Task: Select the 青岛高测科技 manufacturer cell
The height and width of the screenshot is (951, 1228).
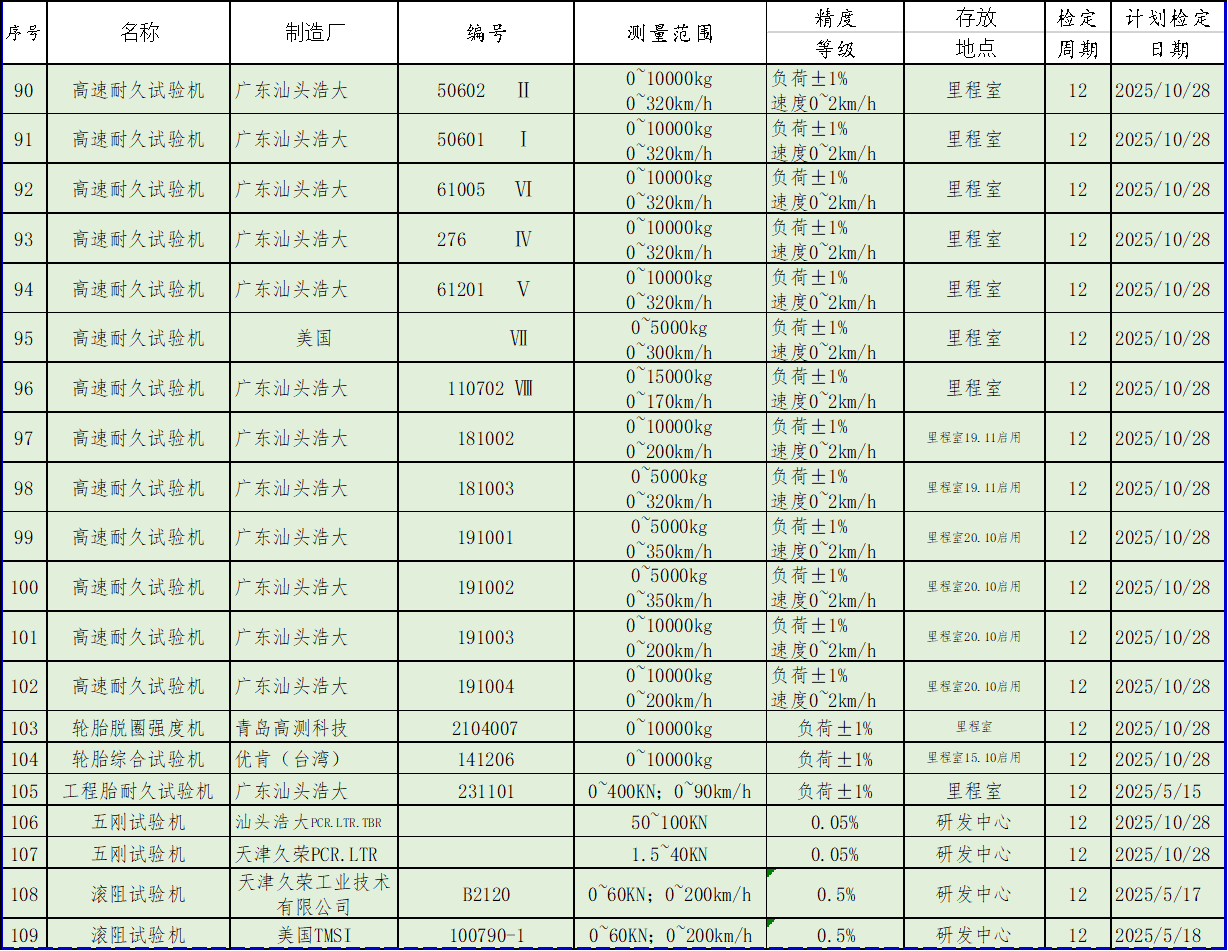Action: point(292,728)
